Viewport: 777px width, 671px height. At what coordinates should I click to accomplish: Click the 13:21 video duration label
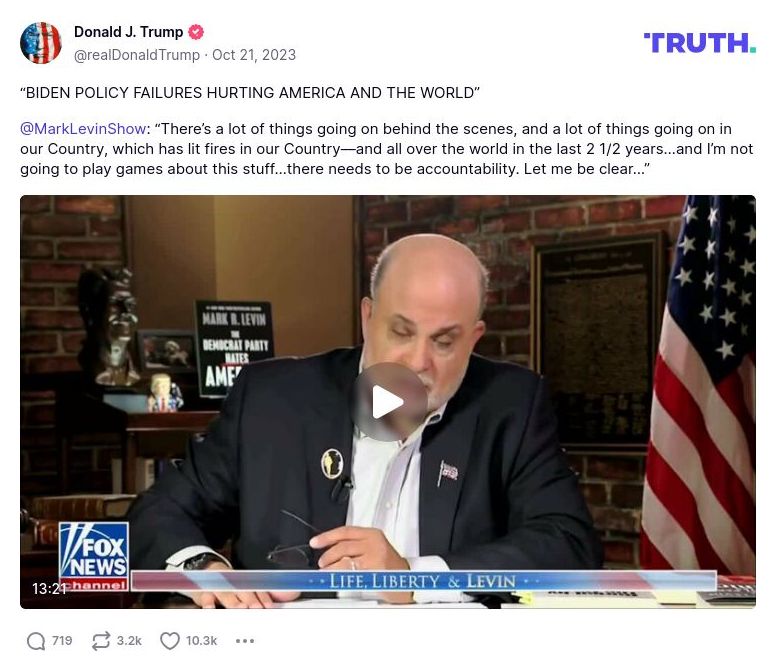(x=49, y=588)
